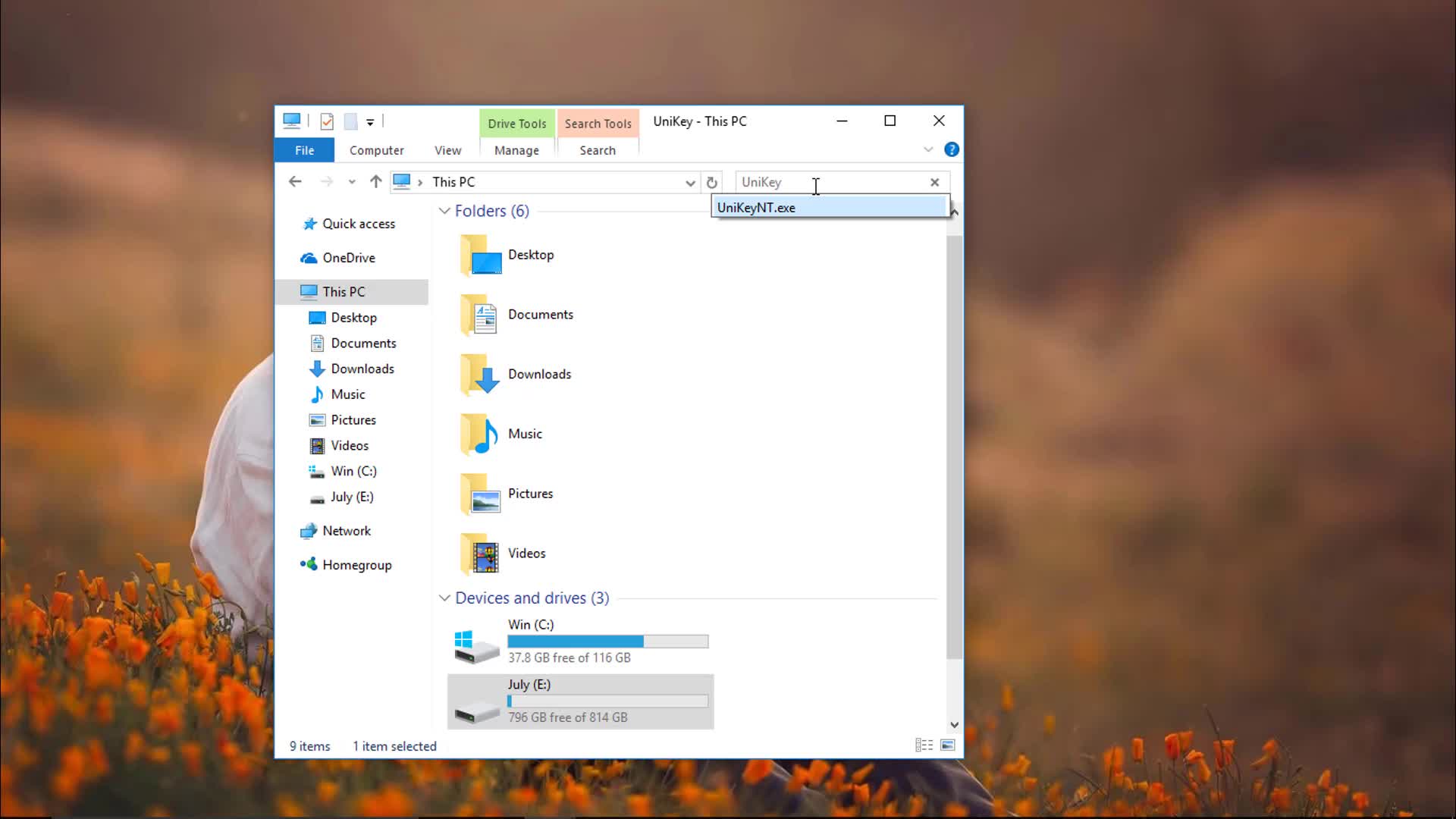Go back with the Back arrow
The height and width of the screenshot is (819, 1456).
[x=295, y=182]
